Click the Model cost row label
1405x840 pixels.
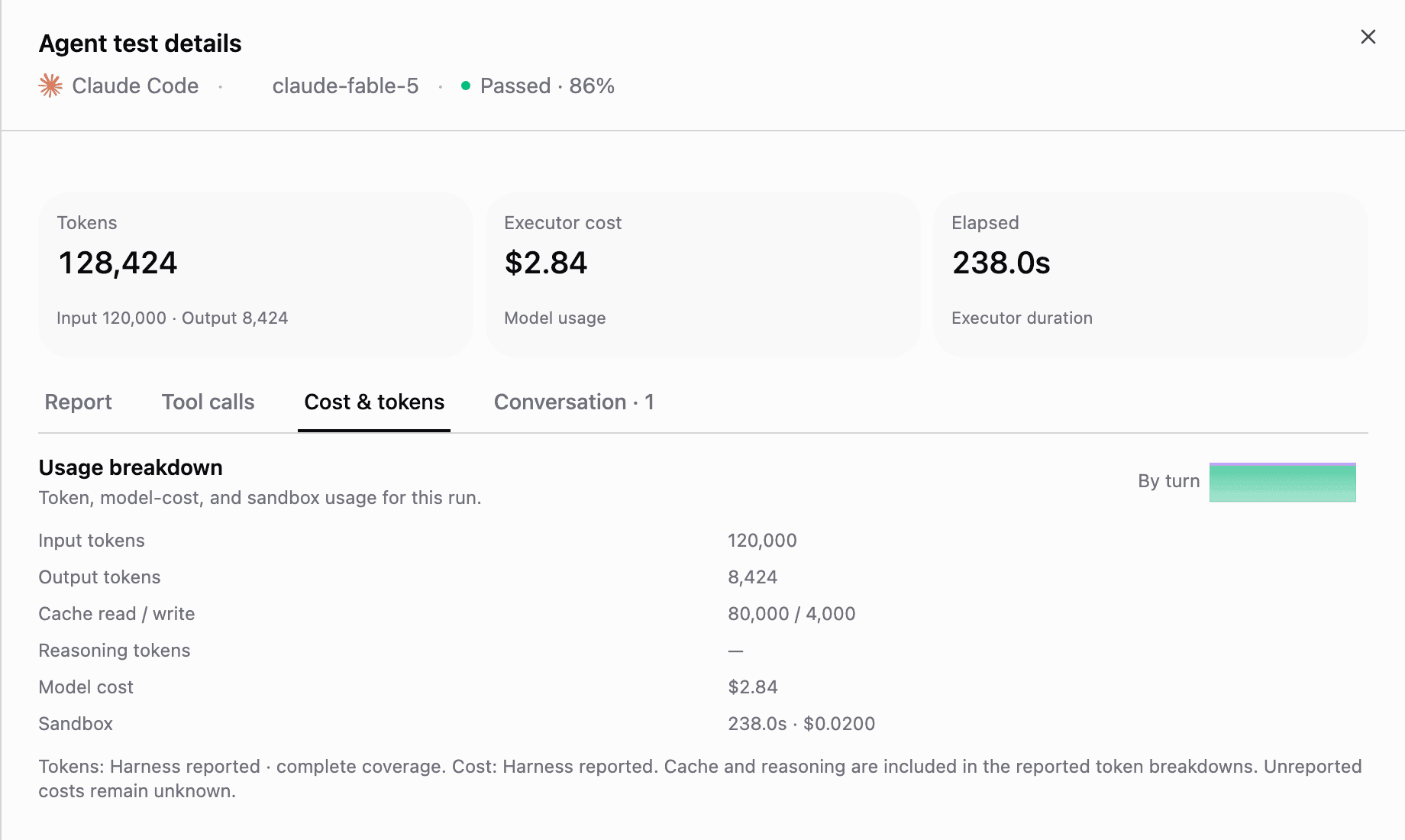86,687
